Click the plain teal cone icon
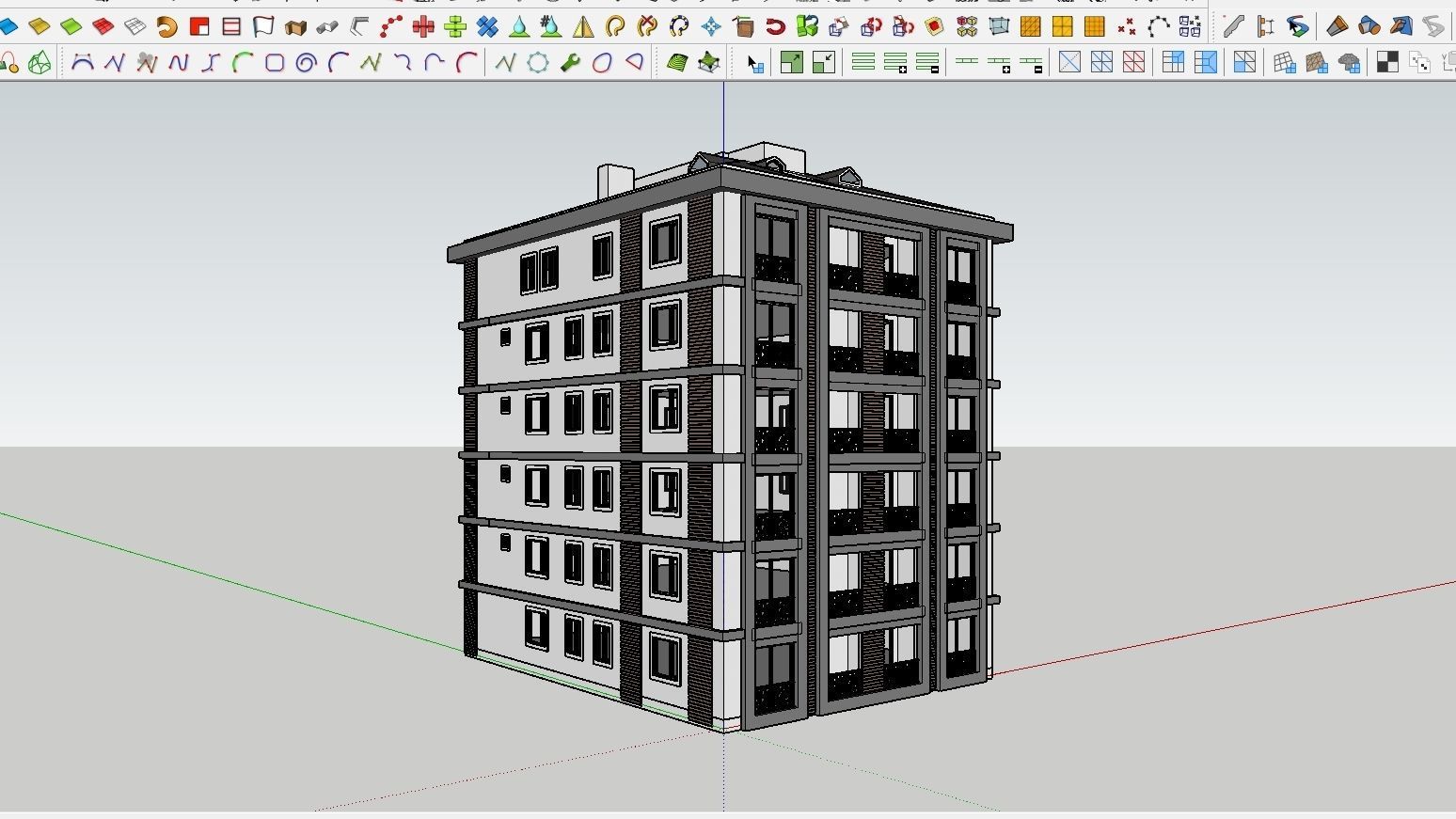This screenshot has height=819, width=1456. click(x=519, y=26)
